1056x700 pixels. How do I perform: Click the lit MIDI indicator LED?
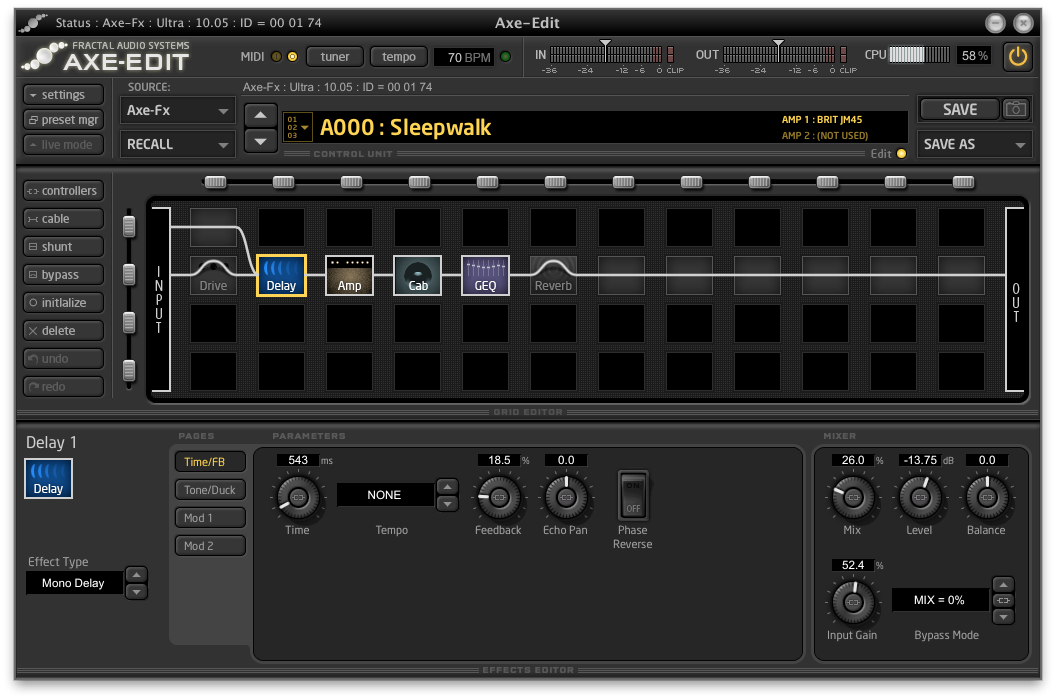[292, 57]
